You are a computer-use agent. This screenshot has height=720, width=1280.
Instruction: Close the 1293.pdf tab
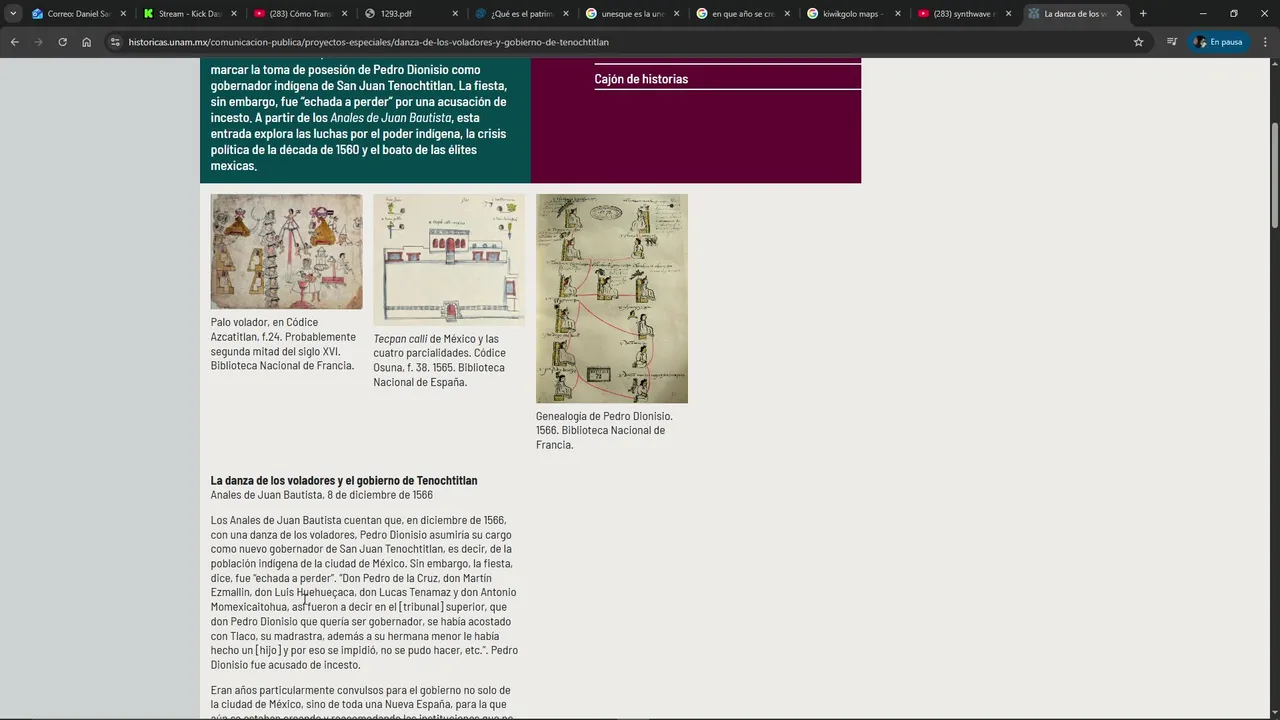click(x=455, y=14)
